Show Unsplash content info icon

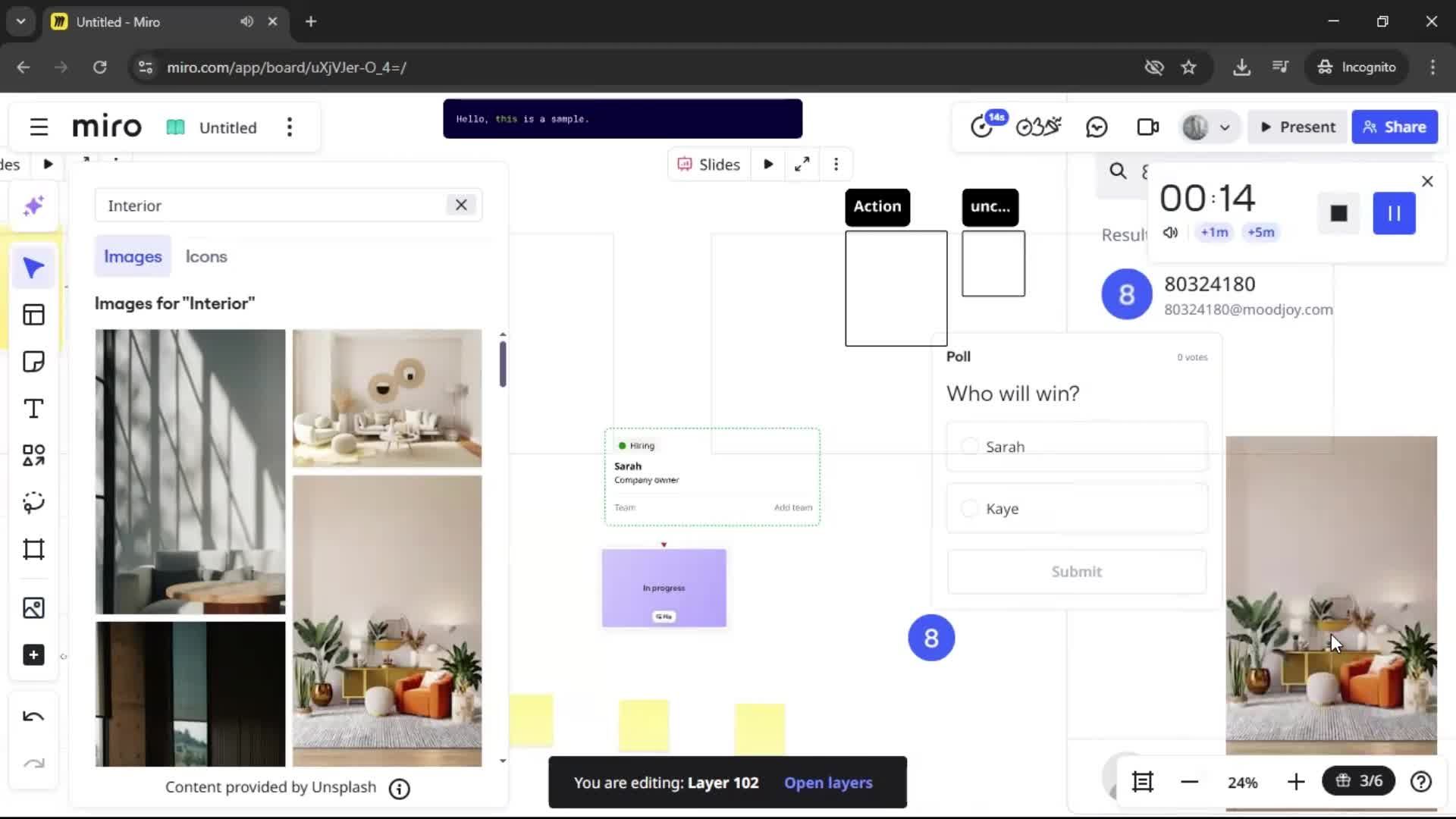coord(400,789)
